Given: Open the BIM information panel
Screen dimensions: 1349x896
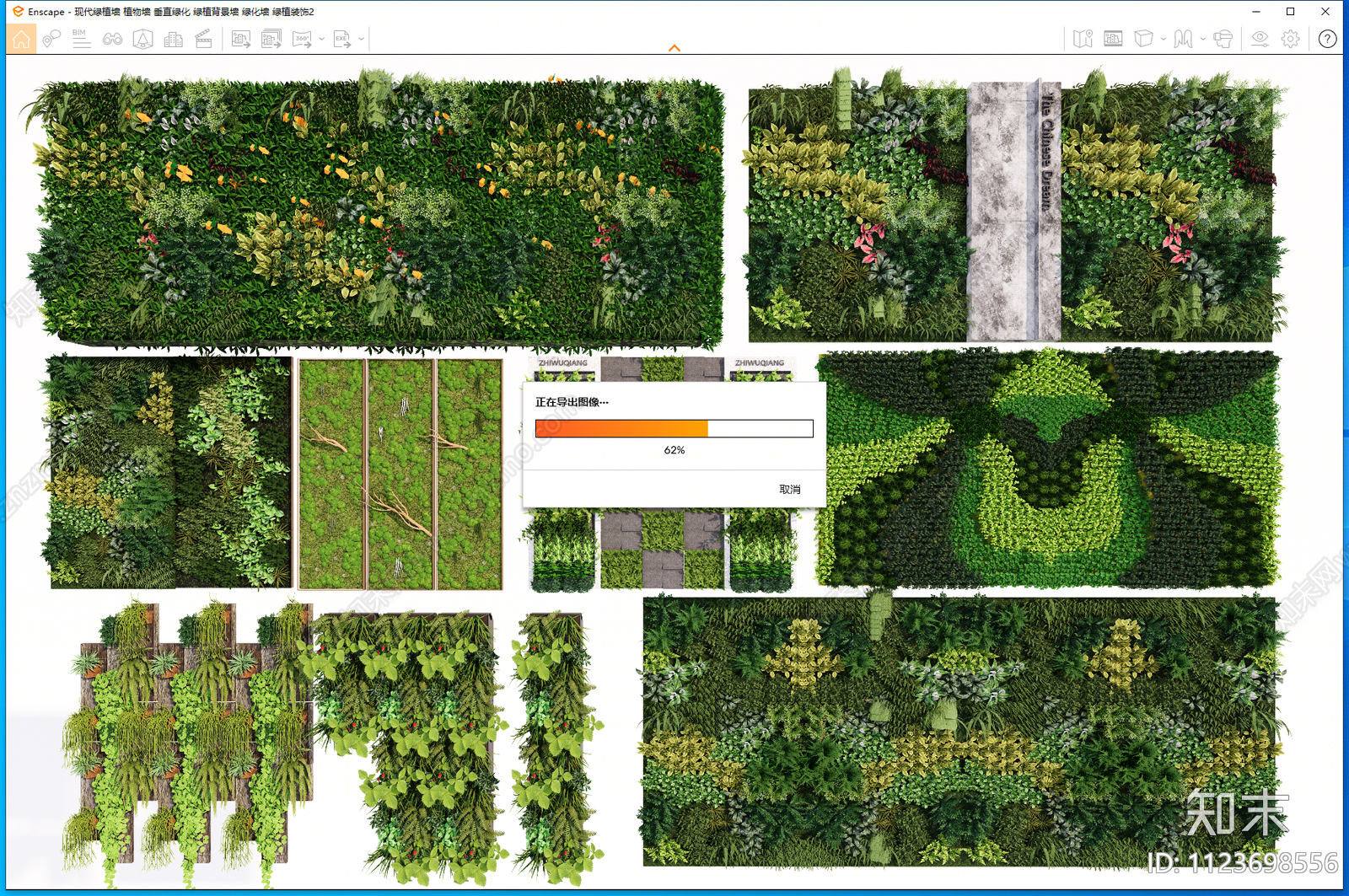Looking at the screenshot, I should pyautogui.click(x=82, y=39).
